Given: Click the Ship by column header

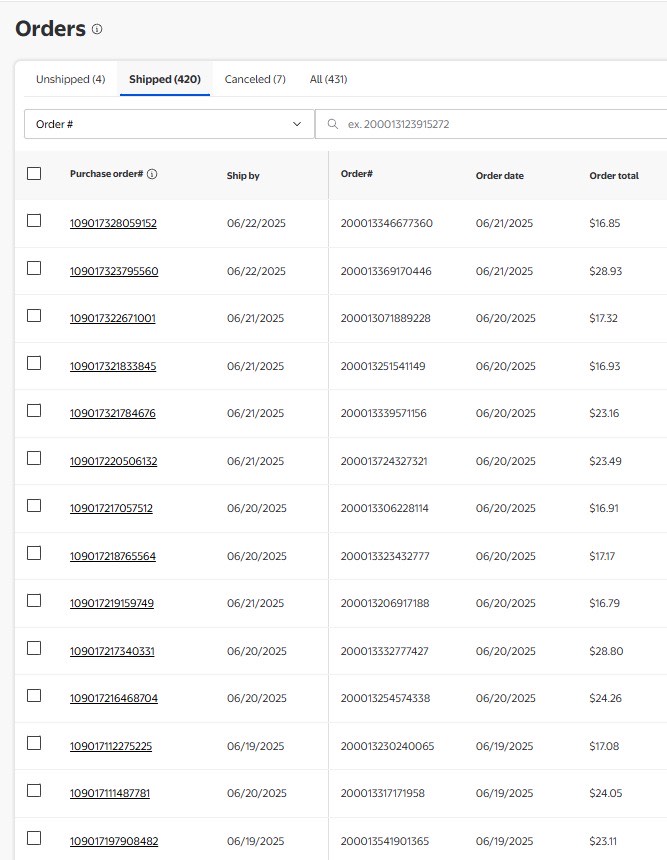Looking at the screenshot, I should point(243,176).
